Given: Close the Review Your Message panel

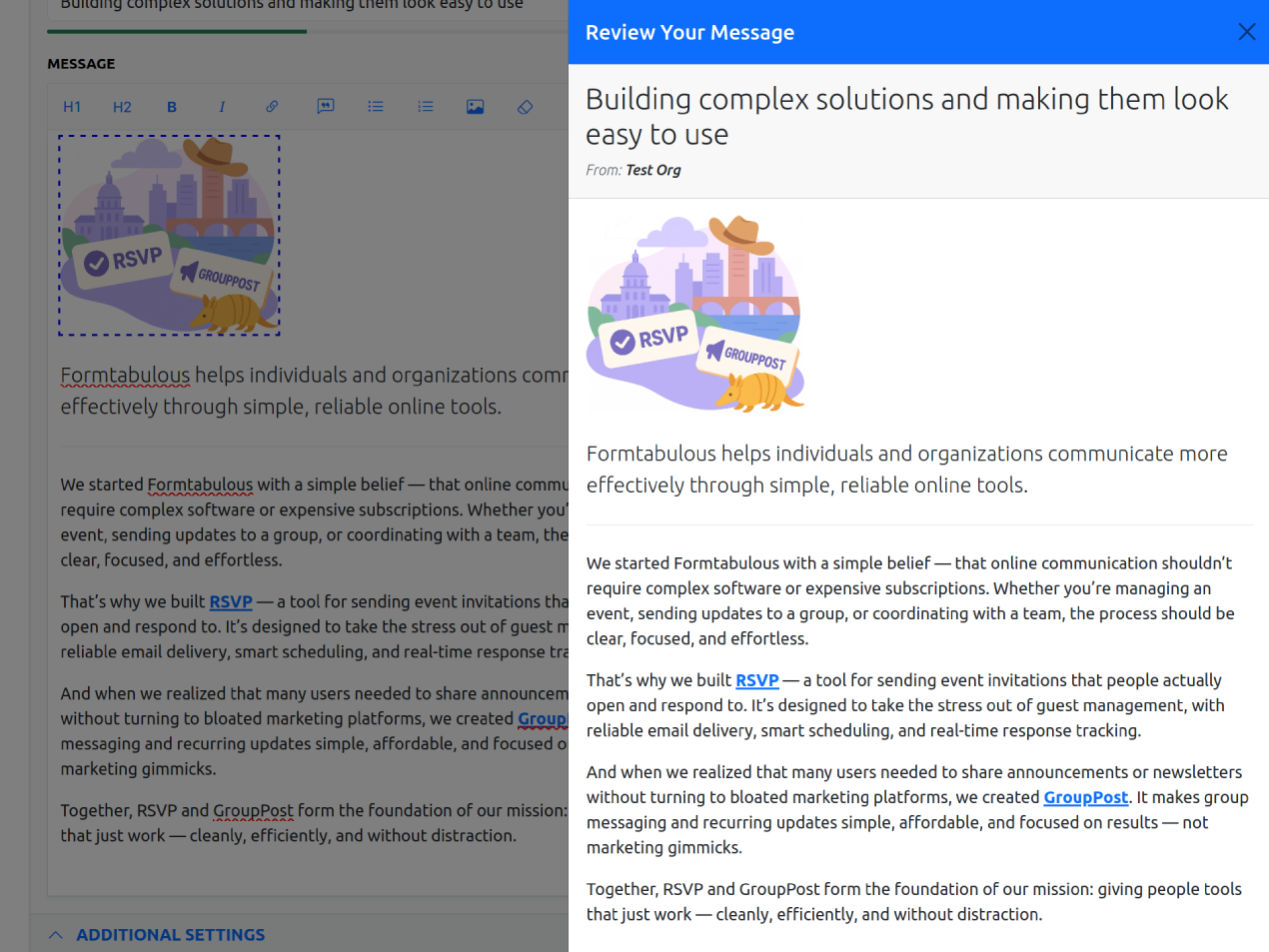Looking at the screenshot, I should pos(1246,32).
